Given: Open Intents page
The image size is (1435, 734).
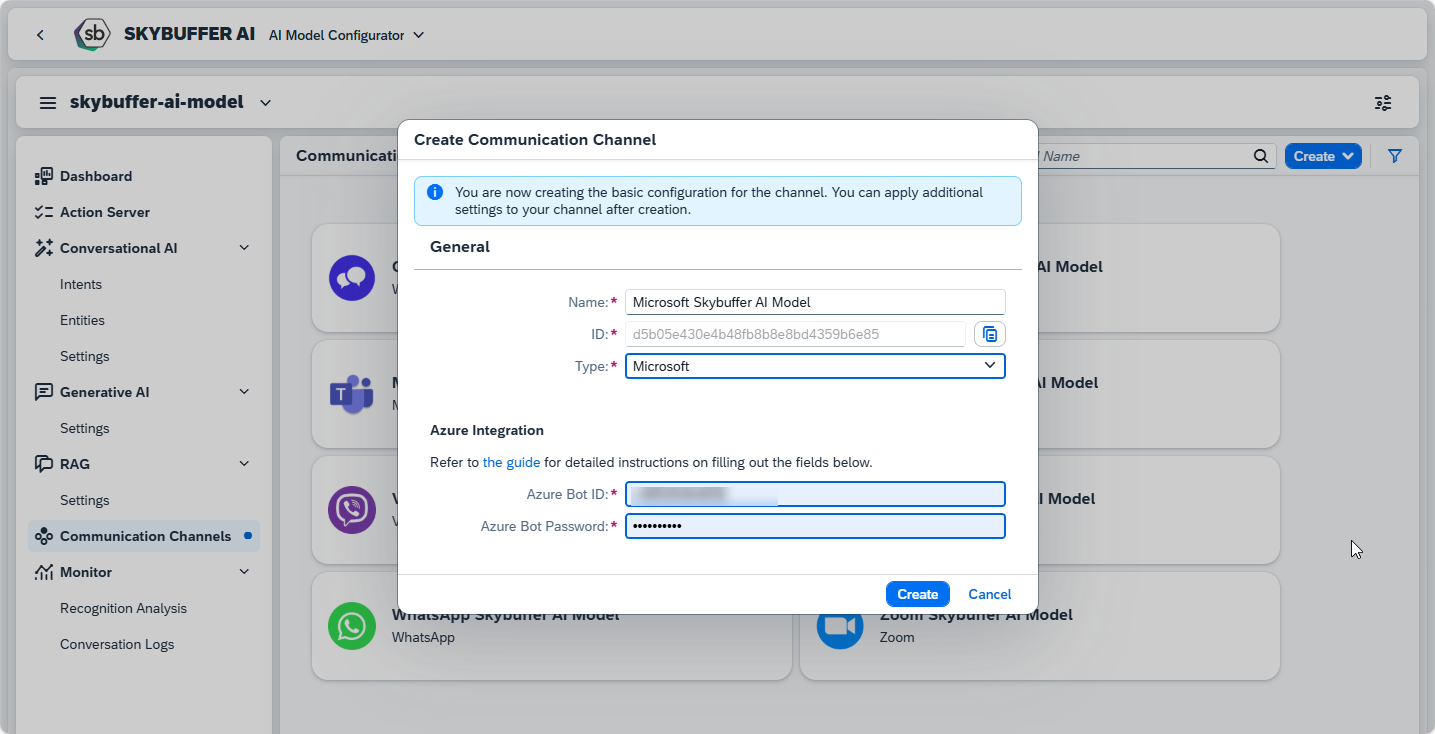Looking at the screenshot, I should pos(81,284).
